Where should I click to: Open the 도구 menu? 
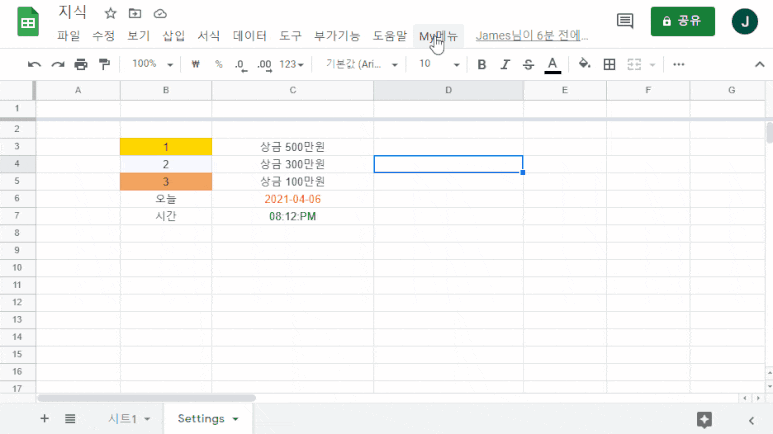[x=290, y=36]
